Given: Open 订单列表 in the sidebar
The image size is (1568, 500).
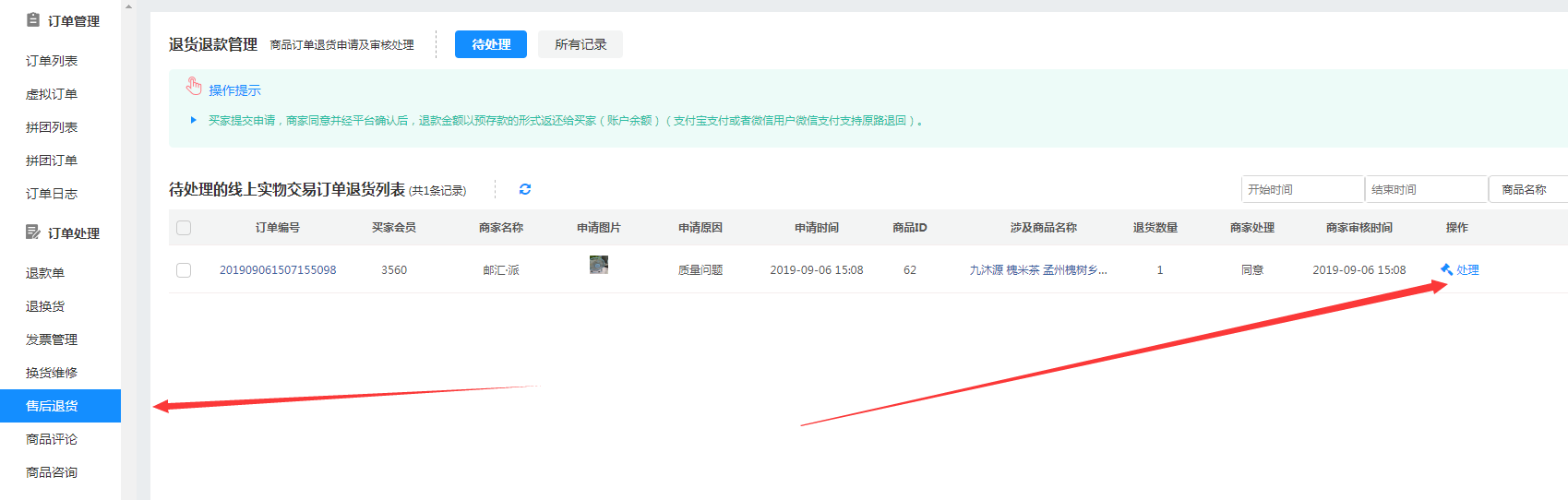Looking at the screenshot, I should [x=52, y=61].
